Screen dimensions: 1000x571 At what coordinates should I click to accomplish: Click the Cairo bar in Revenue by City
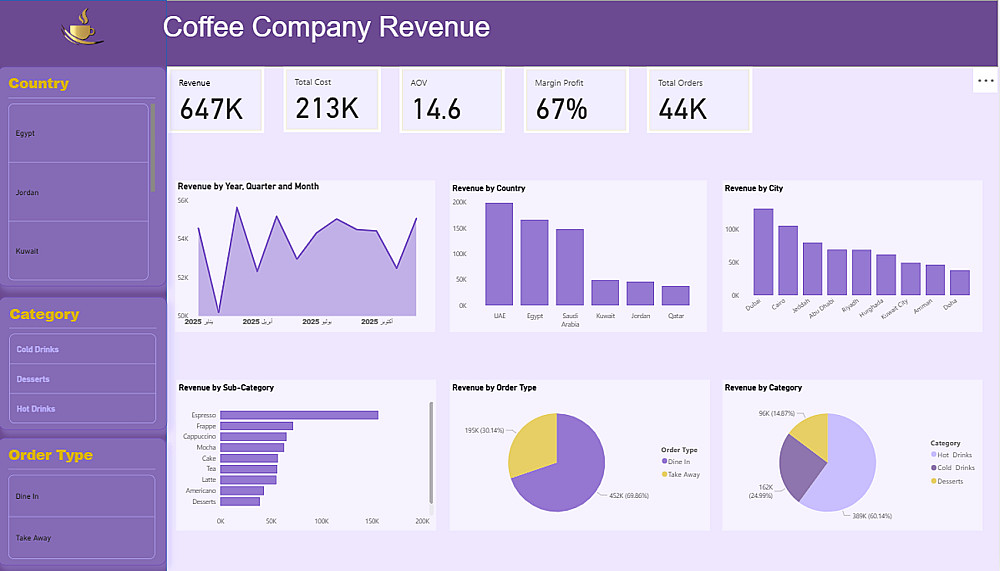click(788, 260)
